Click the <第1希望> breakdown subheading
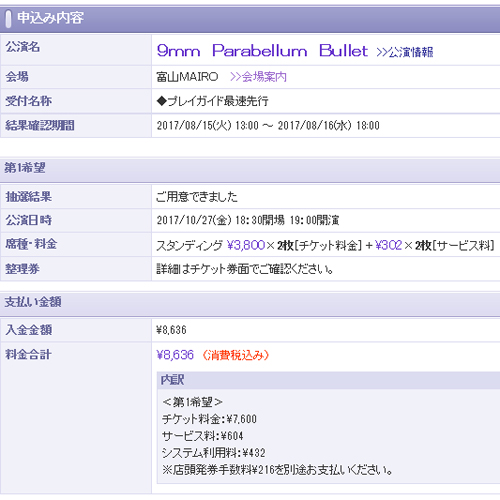 tap(192, 402)
